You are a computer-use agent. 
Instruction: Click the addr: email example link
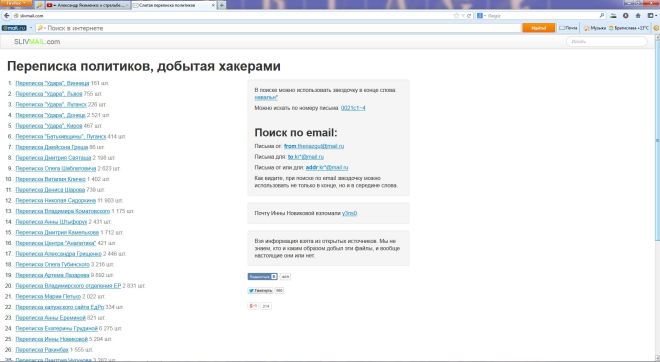327,168
